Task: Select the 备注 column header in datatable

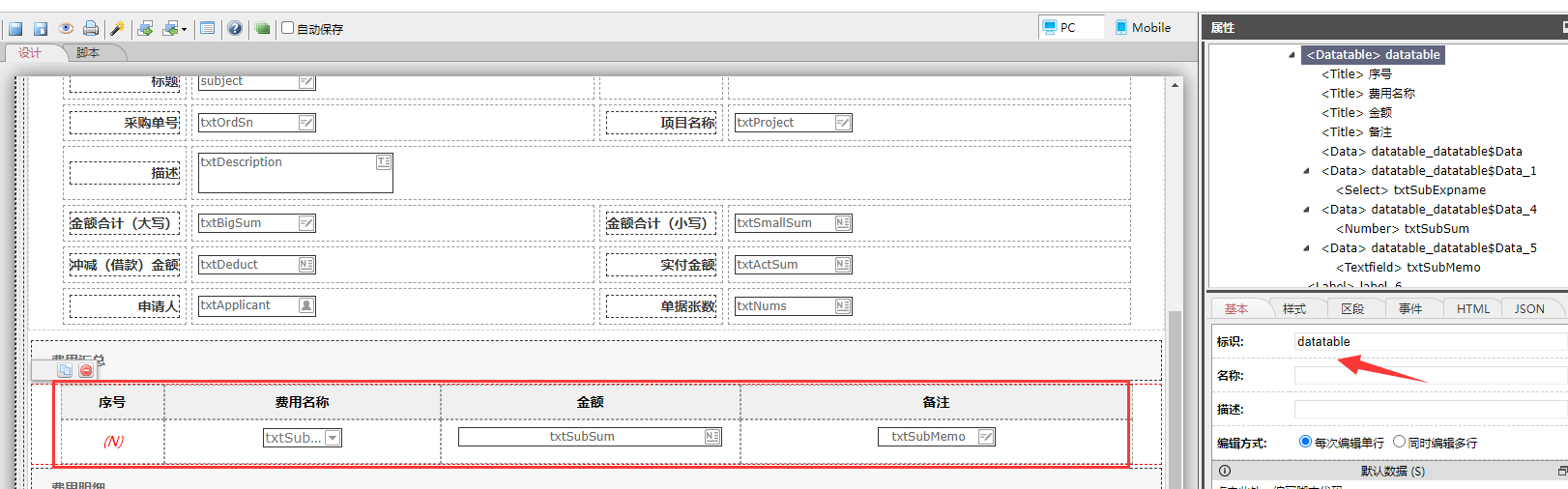Action: click(x=936, y=402)
